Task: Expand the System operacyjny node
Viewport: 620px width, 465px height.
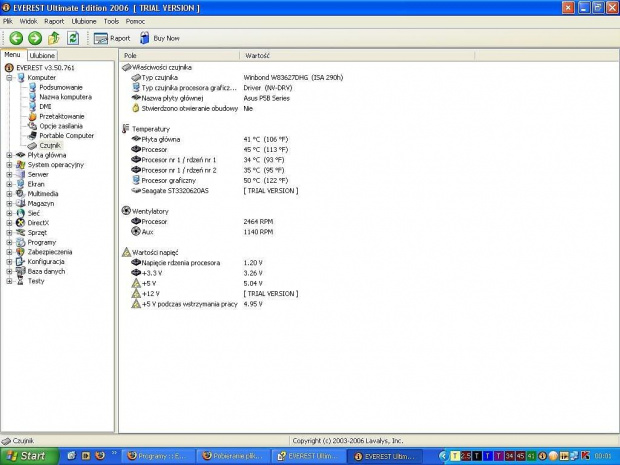Action: (9, 165)
